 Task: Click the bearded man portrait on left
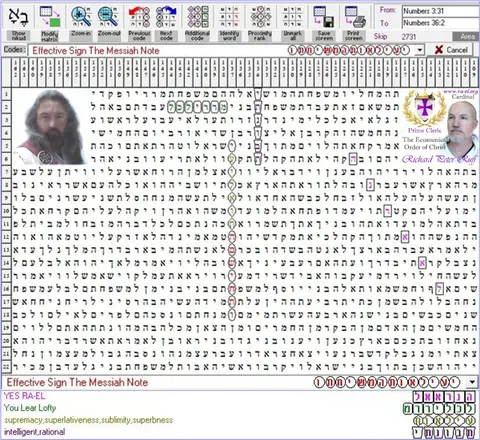click(50, 127)
